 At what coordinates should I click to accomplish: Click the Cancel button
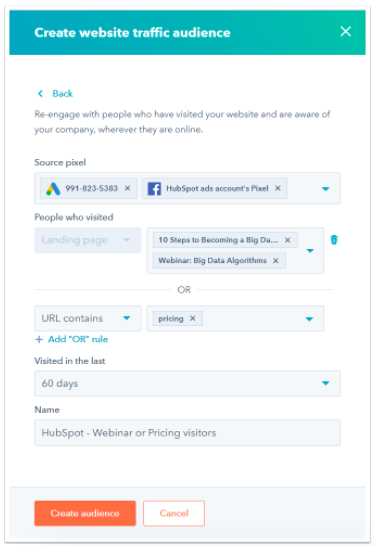[174, 513]
